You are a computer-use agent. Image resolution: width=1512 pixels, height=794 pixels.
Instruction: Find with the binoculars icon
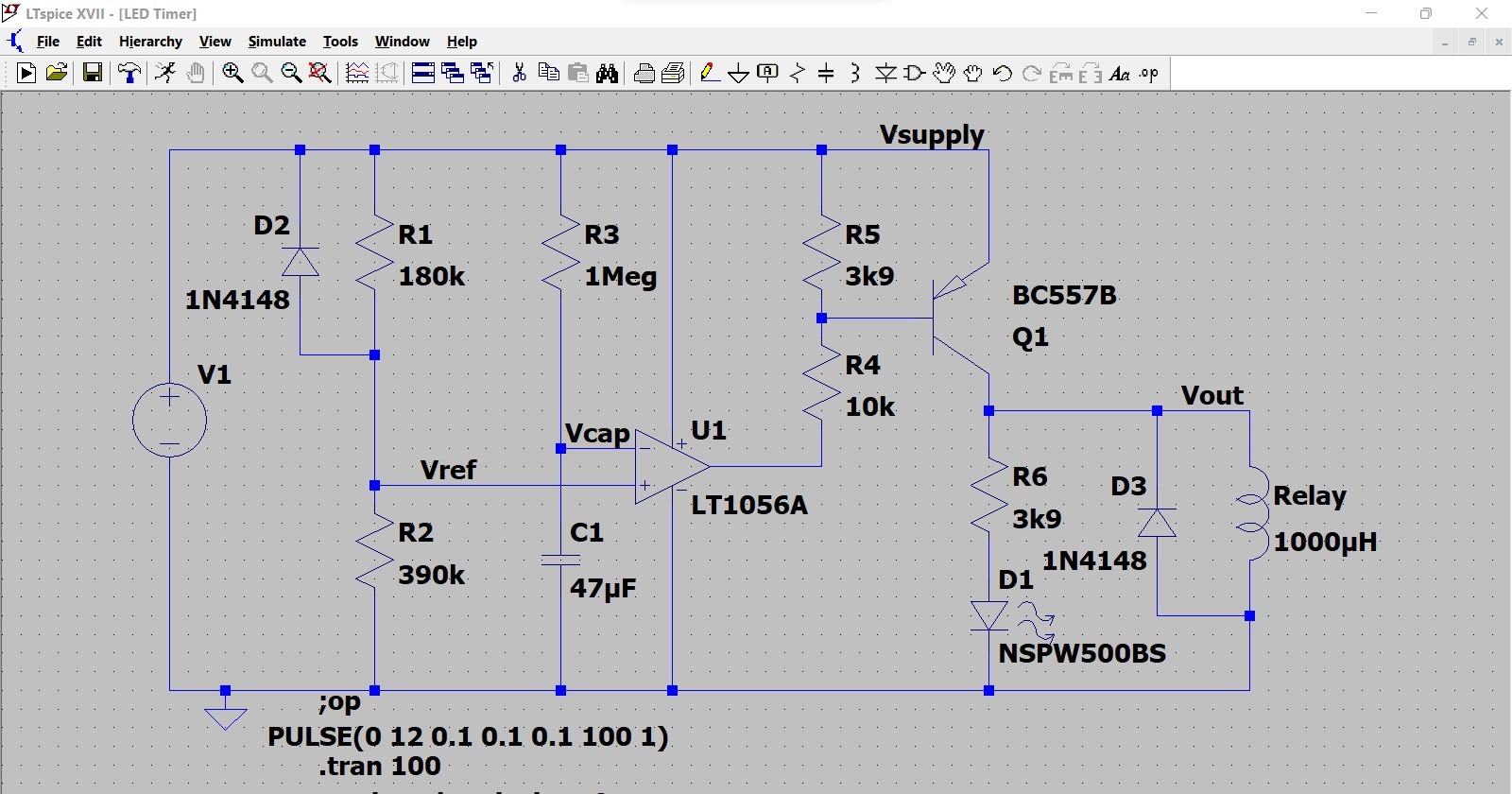tap(607, 73)
